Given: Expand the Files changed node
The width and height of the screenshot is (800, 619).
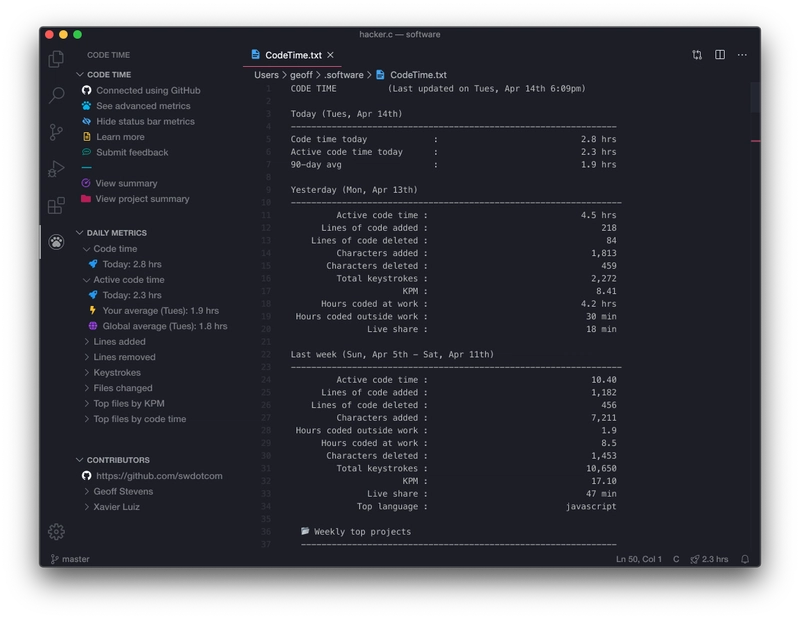Looking at the screenshot, I should [x=87, y=388].
